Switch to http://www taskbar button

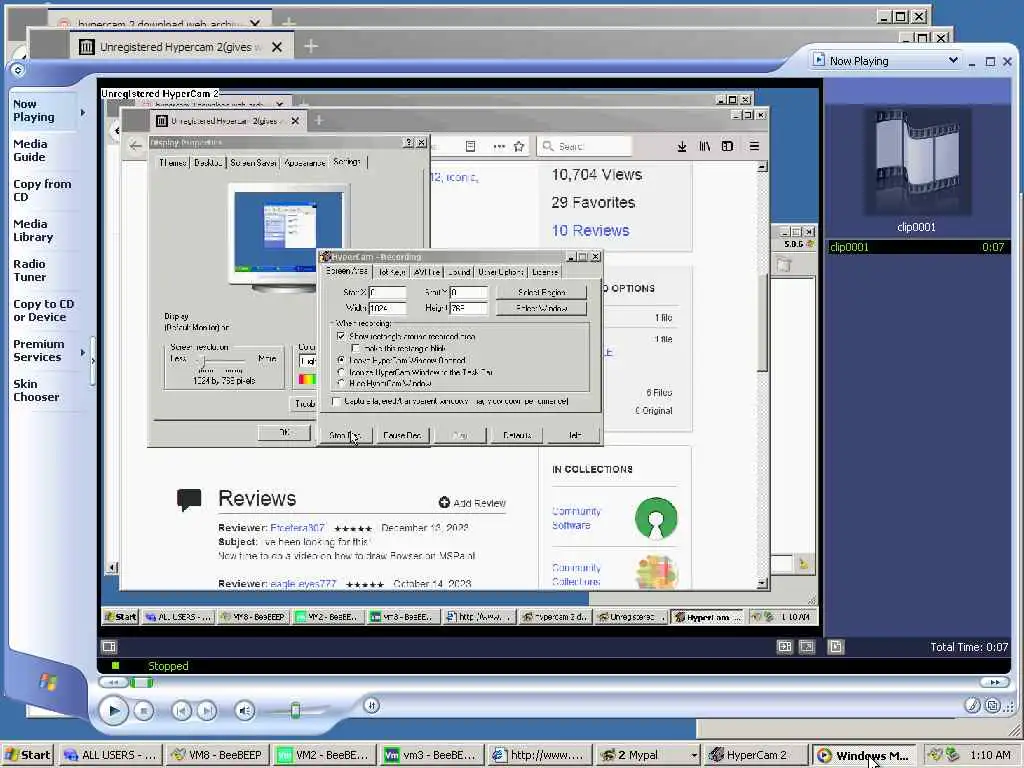coord(538,755)
